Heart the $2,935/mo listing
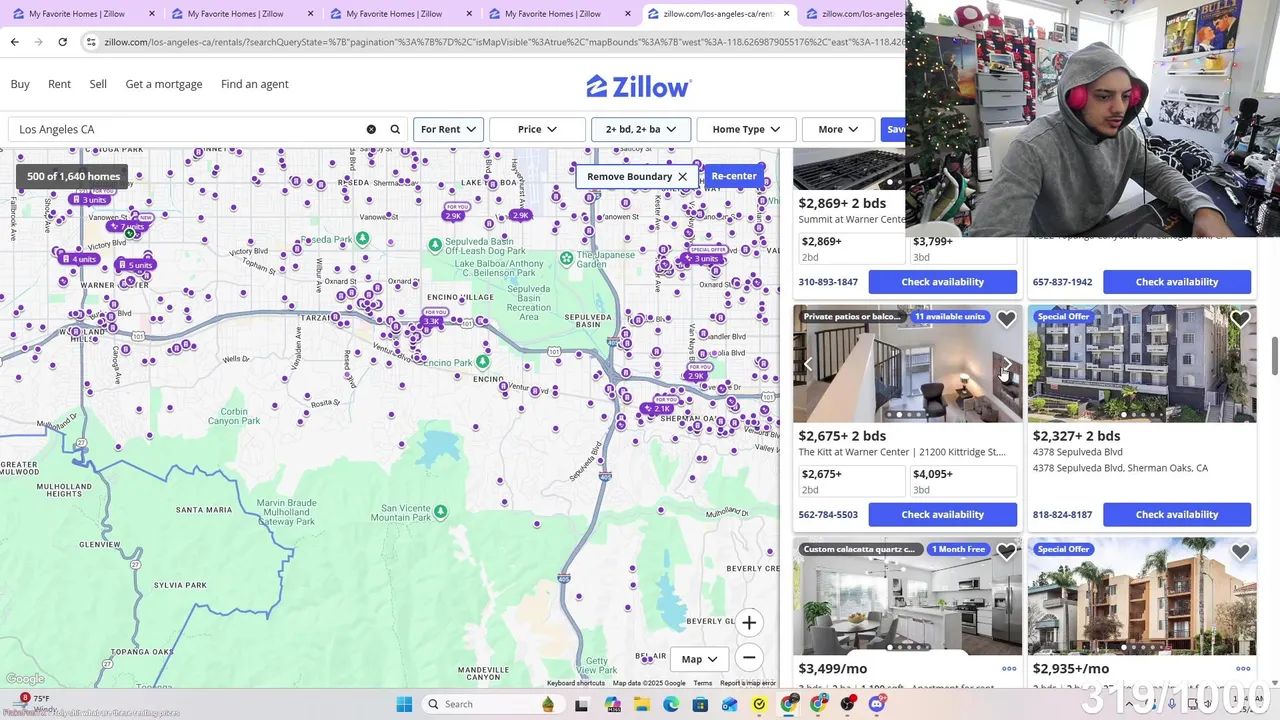The height and width of the screenshot is (720, 1280). tap(1240, 552)
